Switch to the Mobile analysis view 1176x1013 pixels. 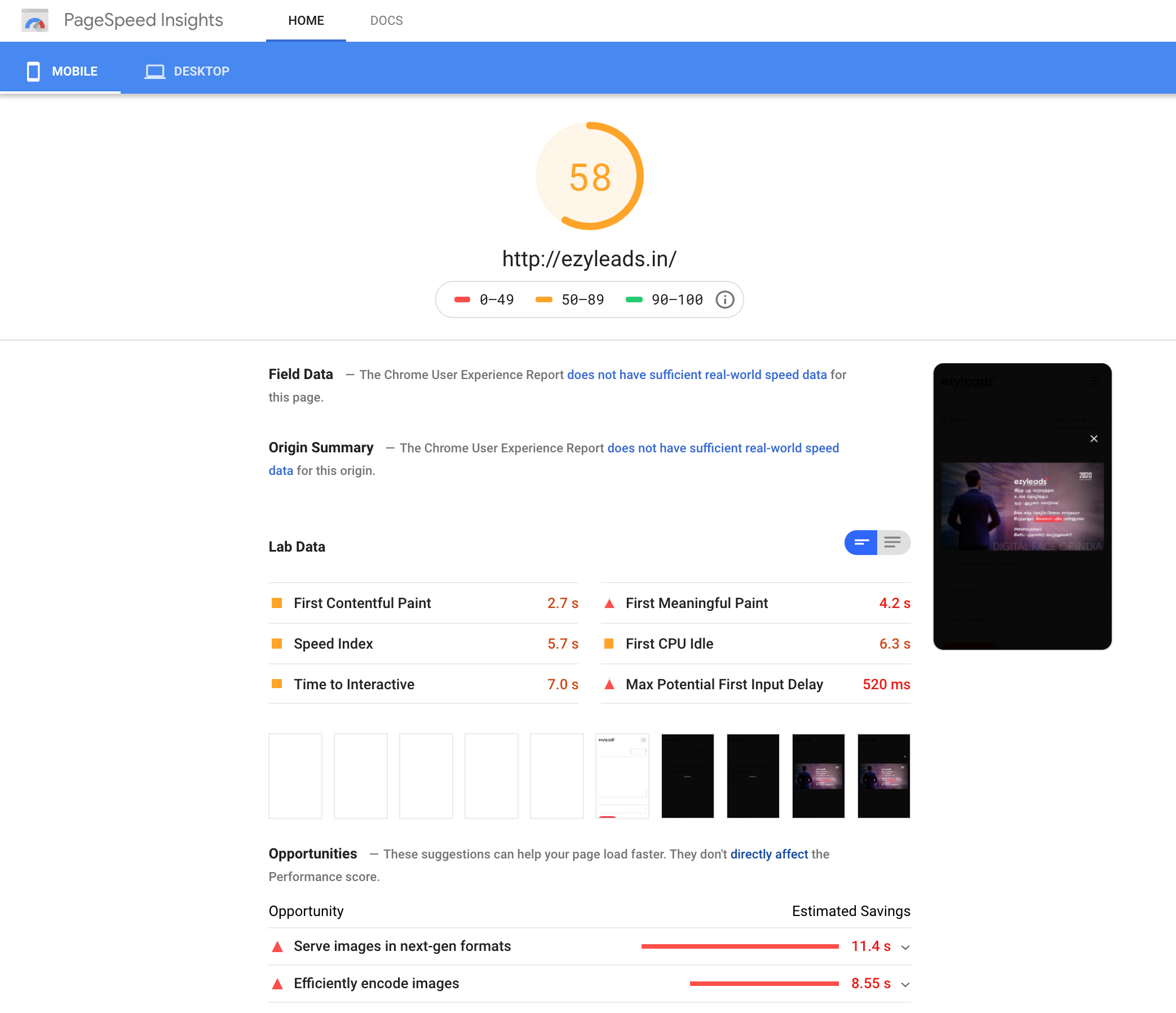(63, 71)
